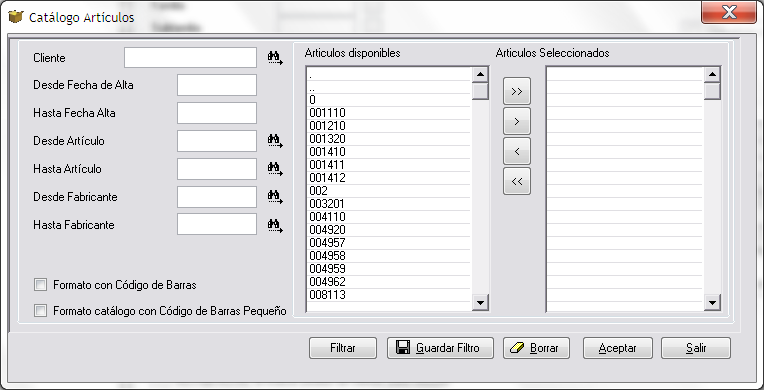The width and height of the screenshot is (764, 390).
Task: Click the Hasta Fabricante input field
Action: tap(217, 224)
